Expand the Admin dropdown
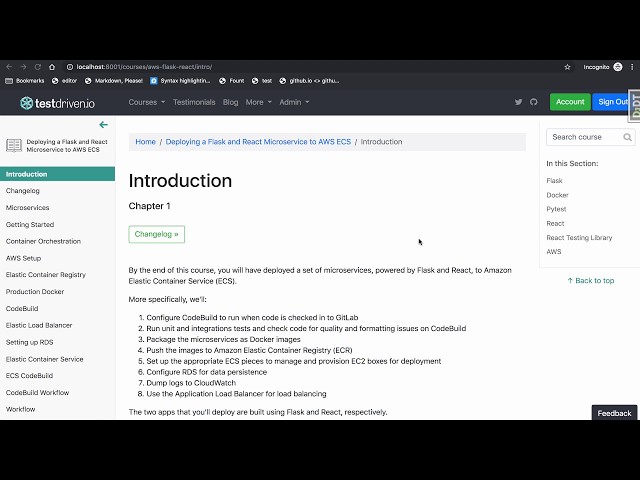The width and height of the screenshot is (640, 480). (x=294, y=102)
